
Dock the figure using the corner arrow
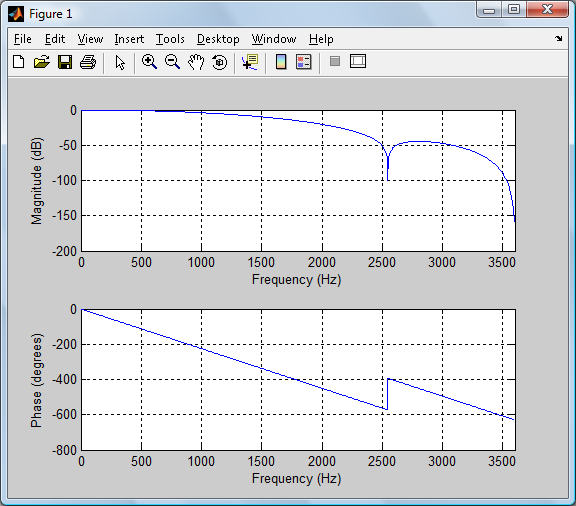click(559, 38)
